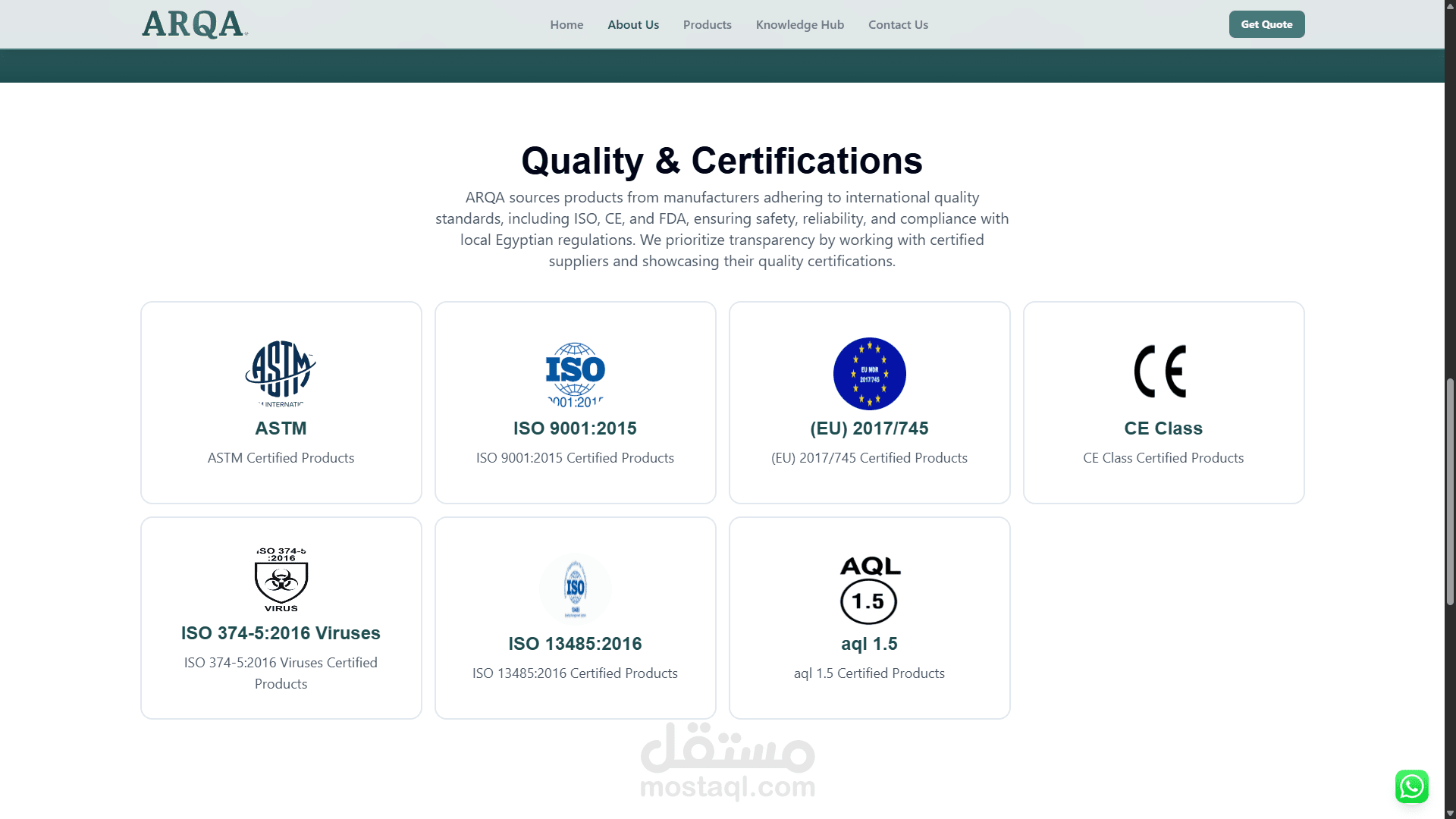The width and height of the screenshot is (1456, 819).
Task: Click the ISO 13485:2016 heading text
Action: (575, 644)
